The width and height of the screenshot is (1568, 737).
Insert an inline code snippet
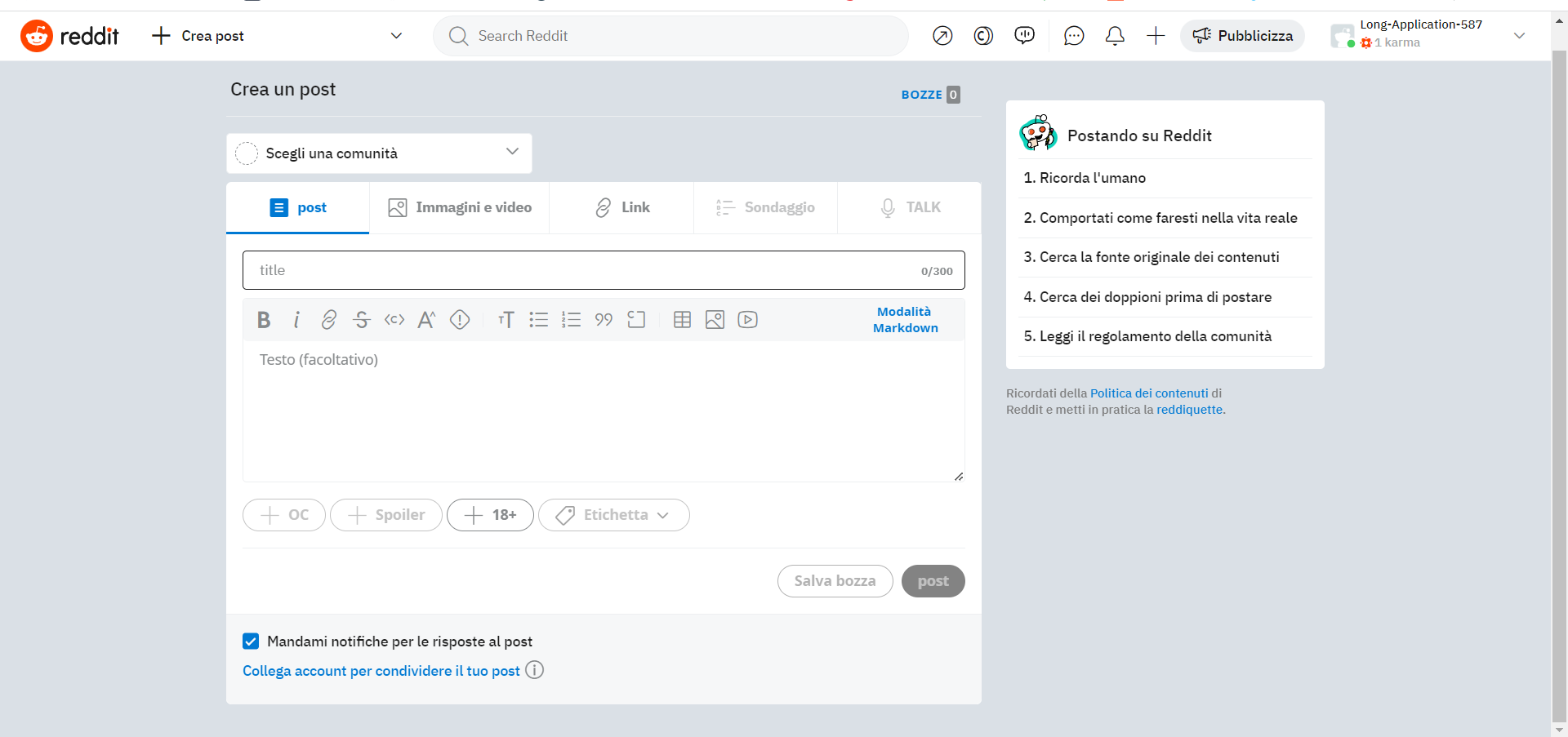(394, 319)
